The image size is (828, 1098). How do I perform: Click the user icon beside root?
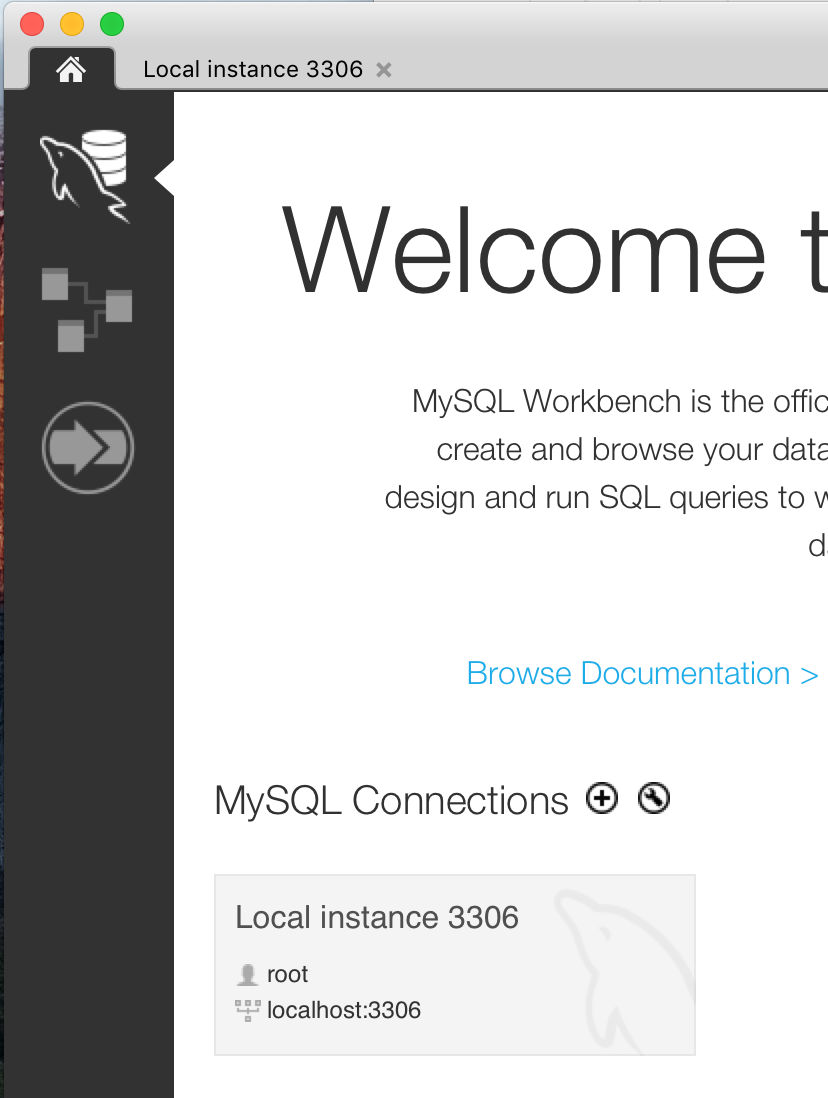[246, 973]
